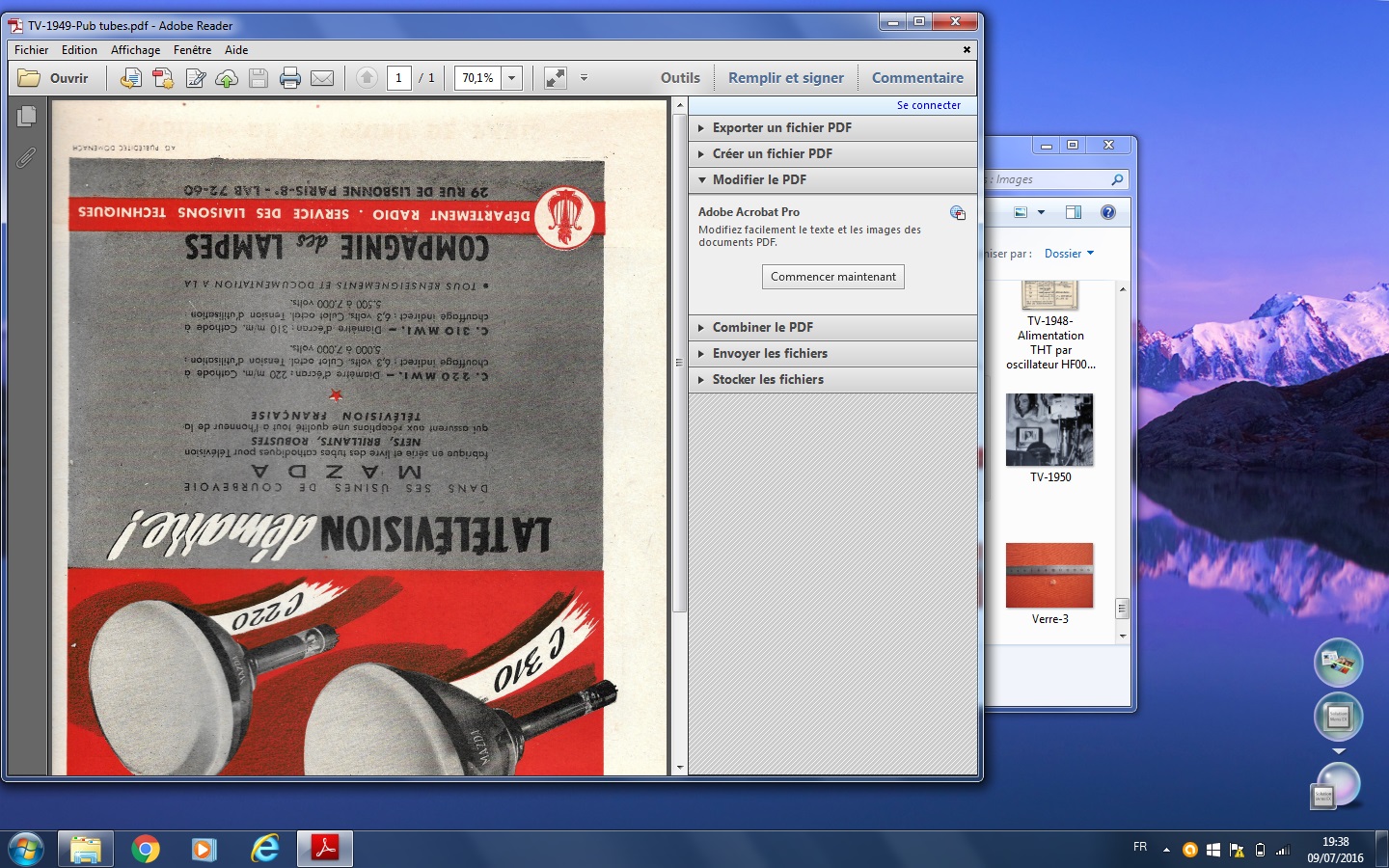The width and height of the screenshot is (1389, 868).
Task: Open the Outils panel
Action: pyautogui.click(x=680, y=78)
